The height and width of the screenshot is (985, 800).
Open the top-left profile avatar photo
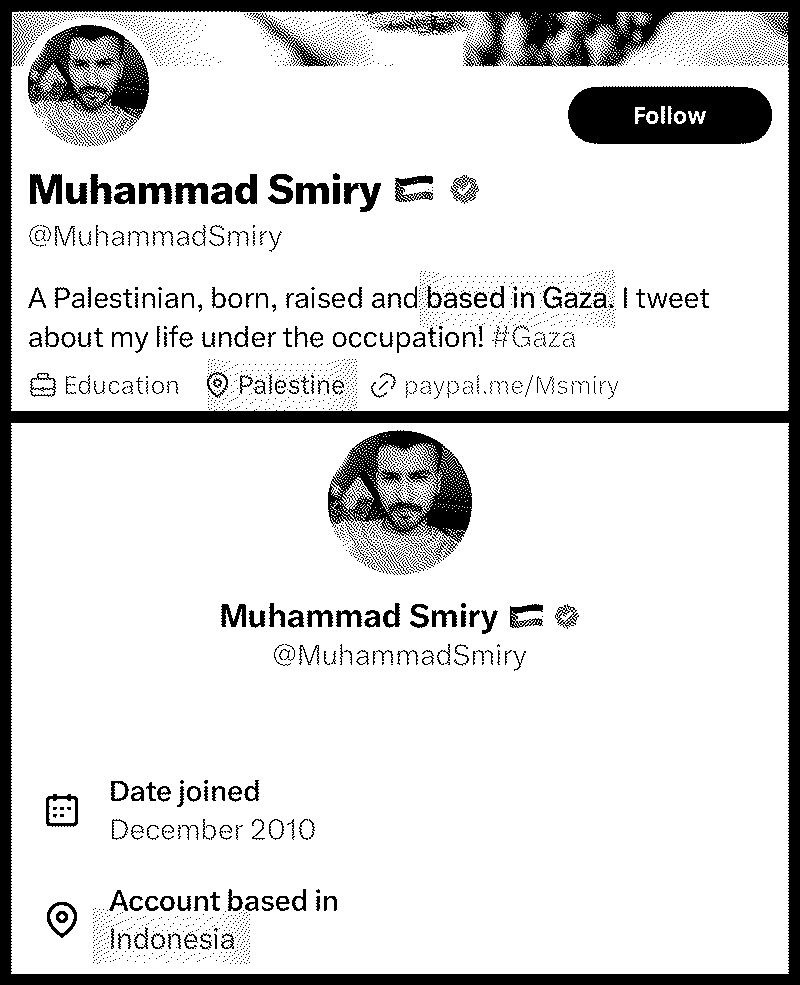click(x=88, y=87)
